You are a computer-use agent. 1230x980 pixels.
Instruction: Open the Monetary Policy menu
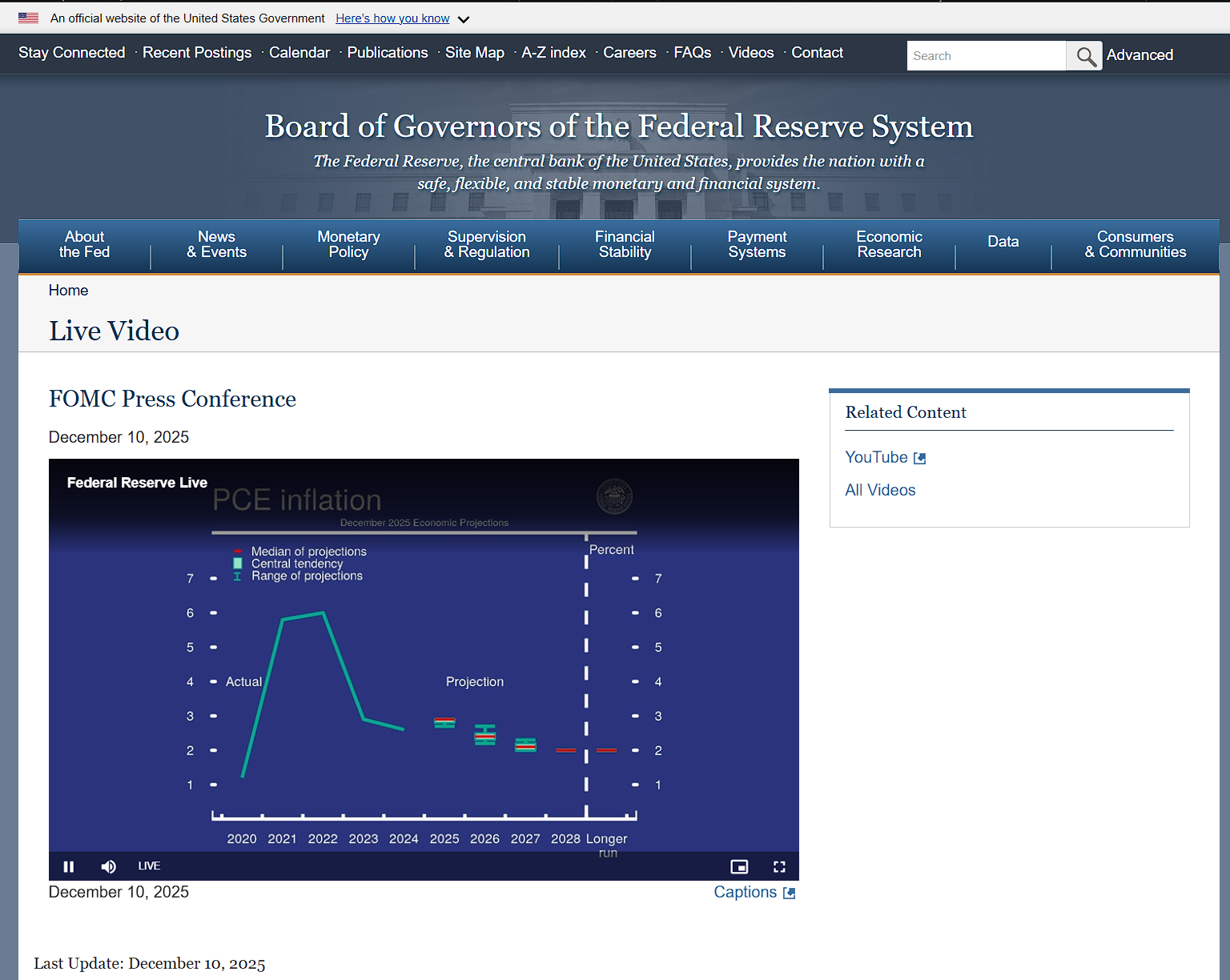point(348,244)
